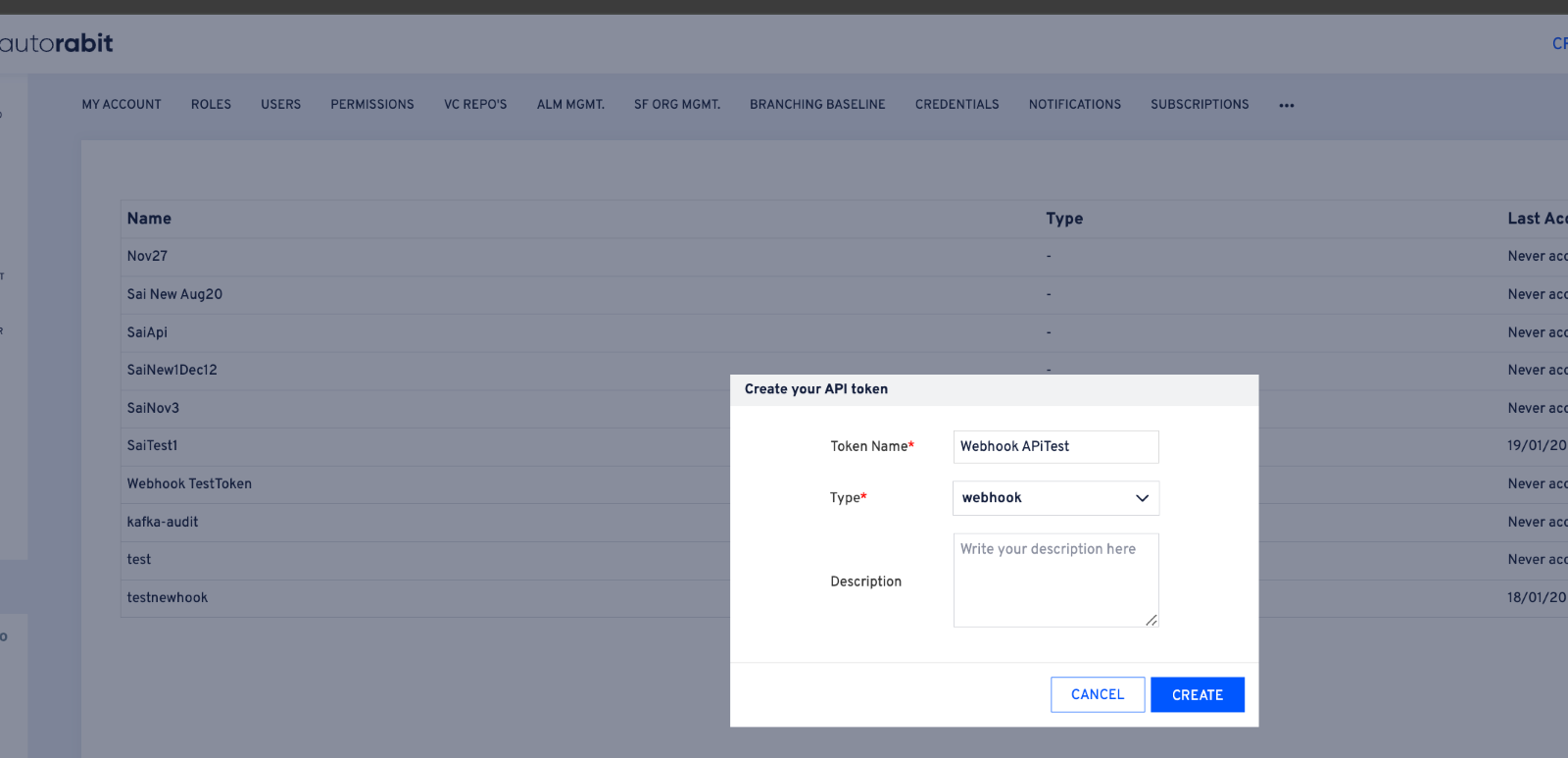This screenshot has height=758, width=1568.
Task: Open the more options ellipsis menu
Action: pos(1287,105)
